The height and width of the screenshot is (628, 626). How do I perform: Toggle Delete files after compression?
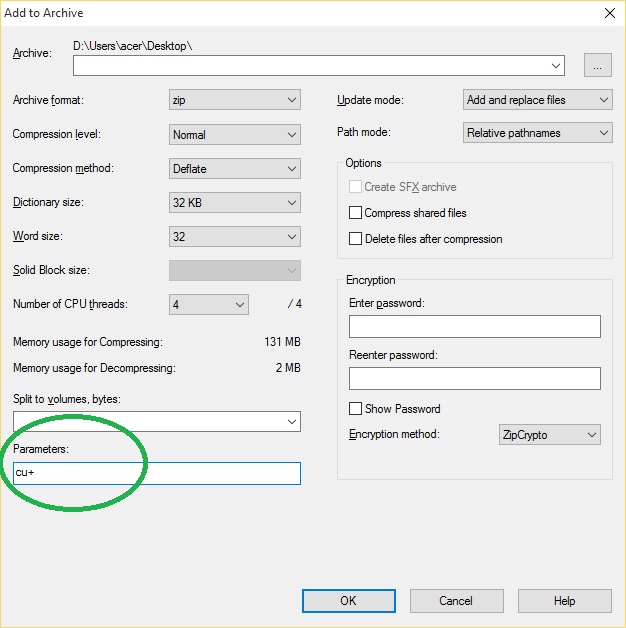pos(355,239)
